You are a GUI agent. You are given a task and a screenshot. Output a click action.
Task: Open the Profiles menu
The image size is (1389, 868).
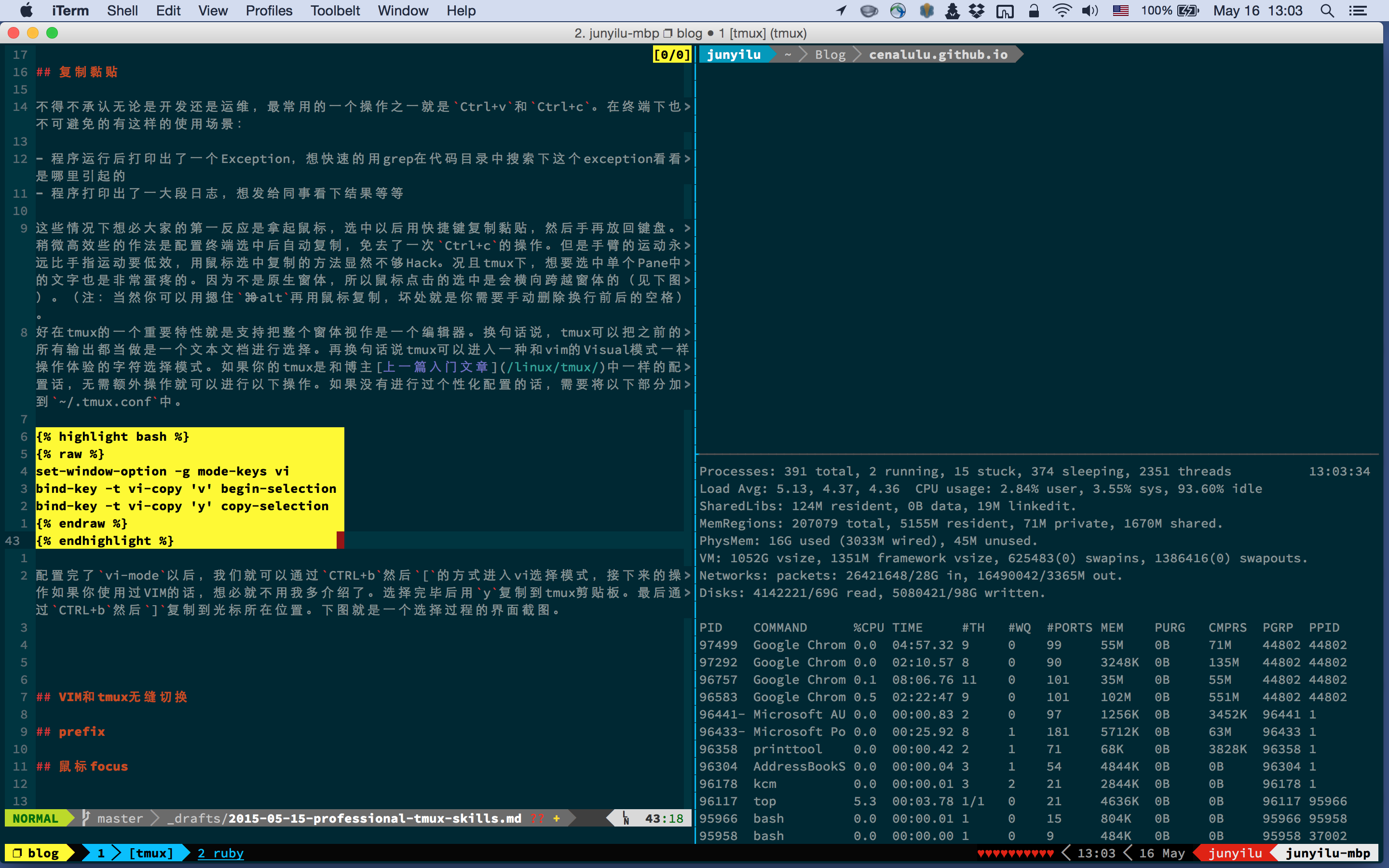(x=269, y=10)
